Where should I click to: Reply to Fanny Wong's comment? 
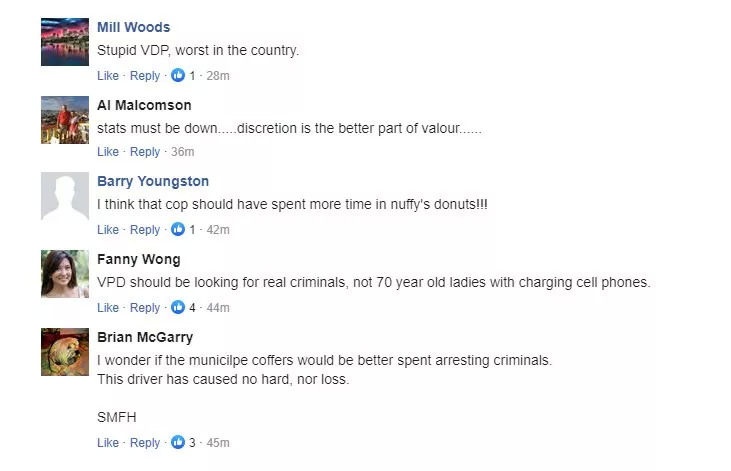pos(145,308)
